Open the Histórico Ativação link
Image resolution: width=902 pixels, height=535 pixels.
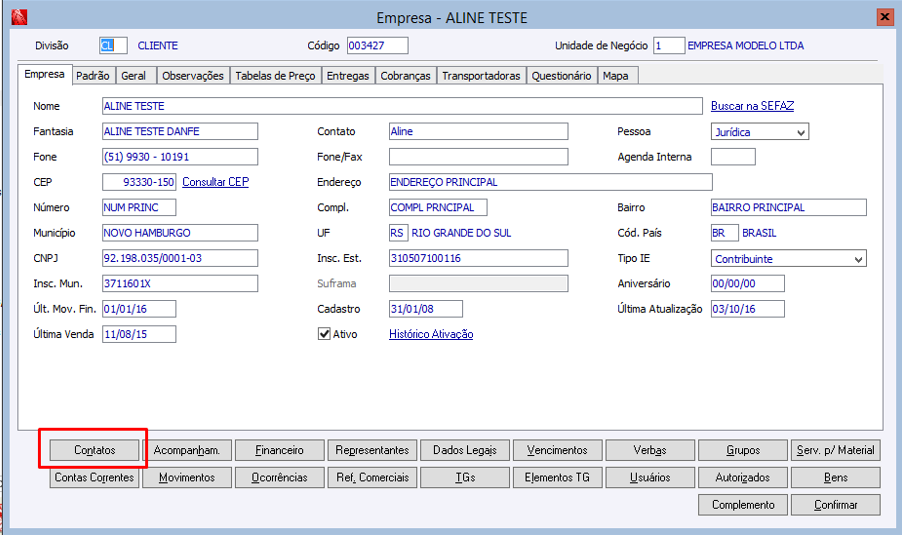(x=431, y=334)
